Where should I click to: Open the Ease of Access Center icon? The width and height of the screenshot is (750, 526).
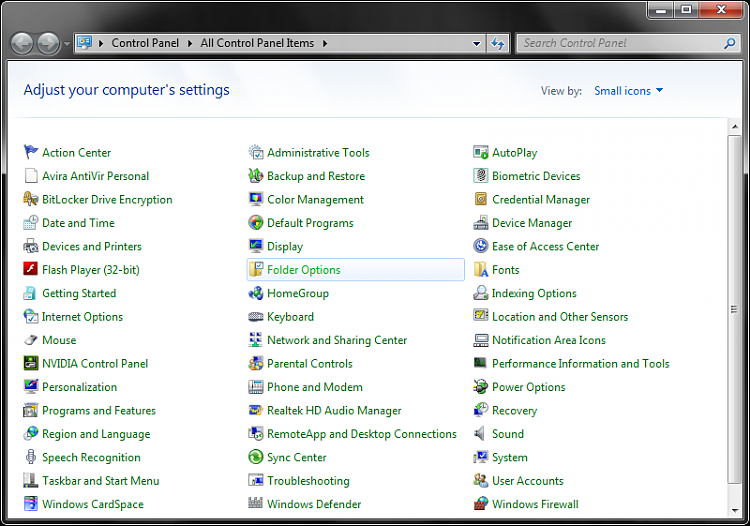[x=481, y=246]
